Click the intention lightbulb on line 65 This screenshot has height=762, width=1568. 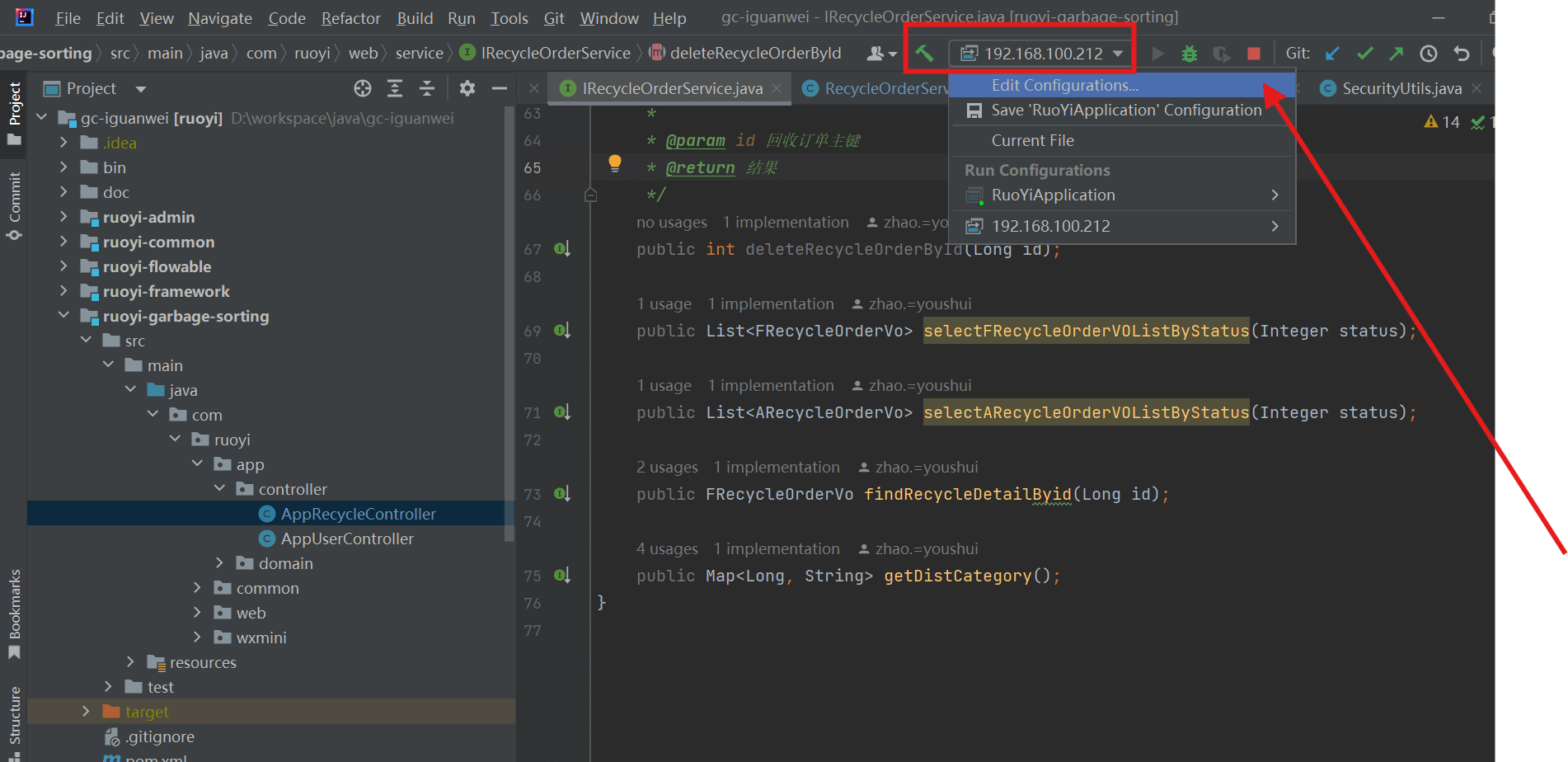tap(614, 163)
